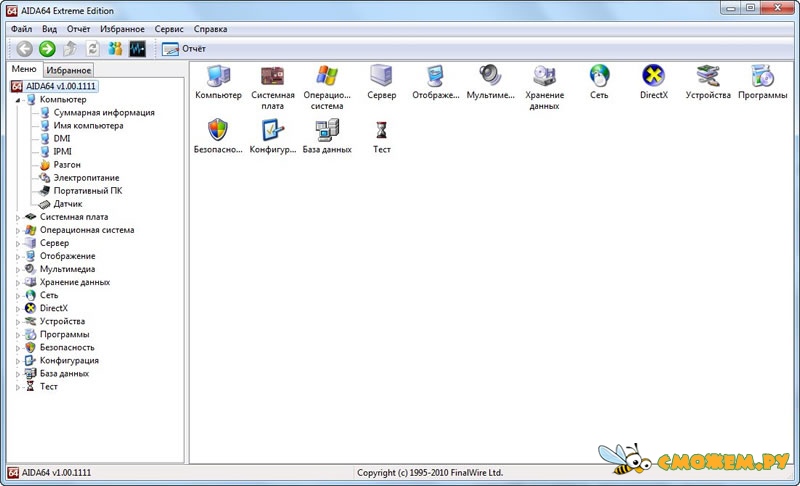
Task: Switch to the Меню tab
Action: tap(24, 69)
